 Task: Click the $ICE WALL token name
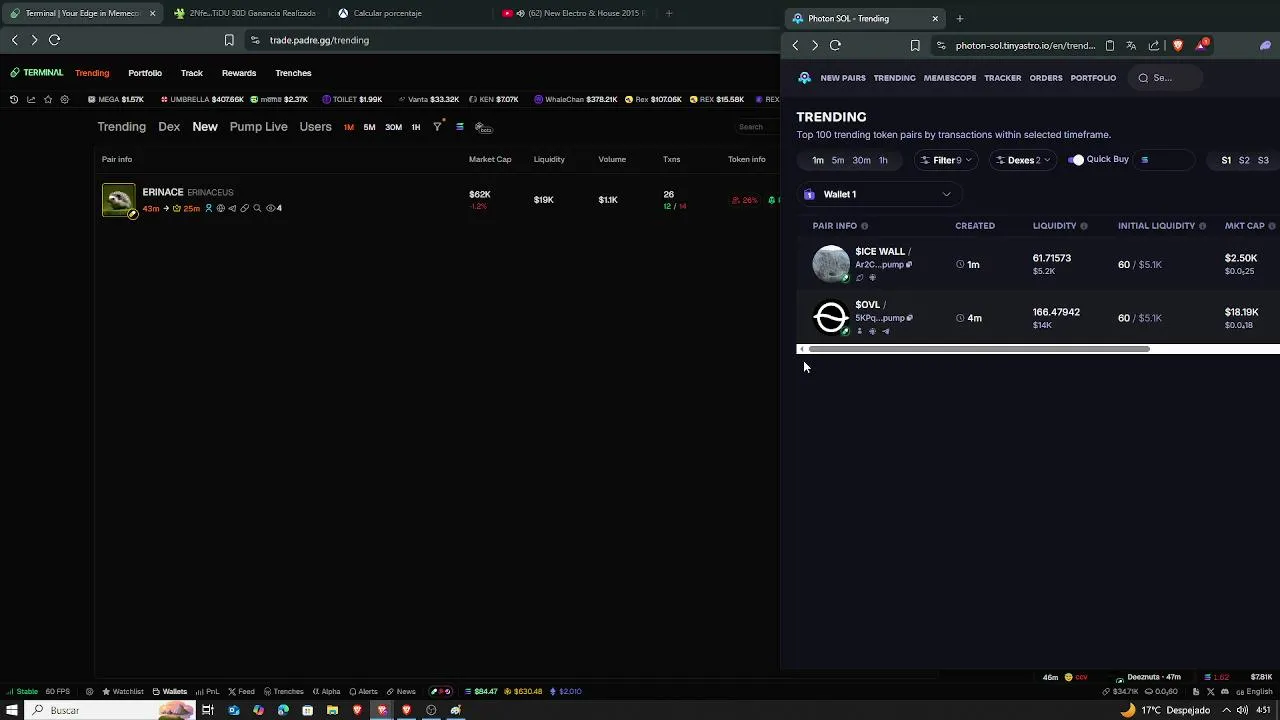(x=880, y=252)
